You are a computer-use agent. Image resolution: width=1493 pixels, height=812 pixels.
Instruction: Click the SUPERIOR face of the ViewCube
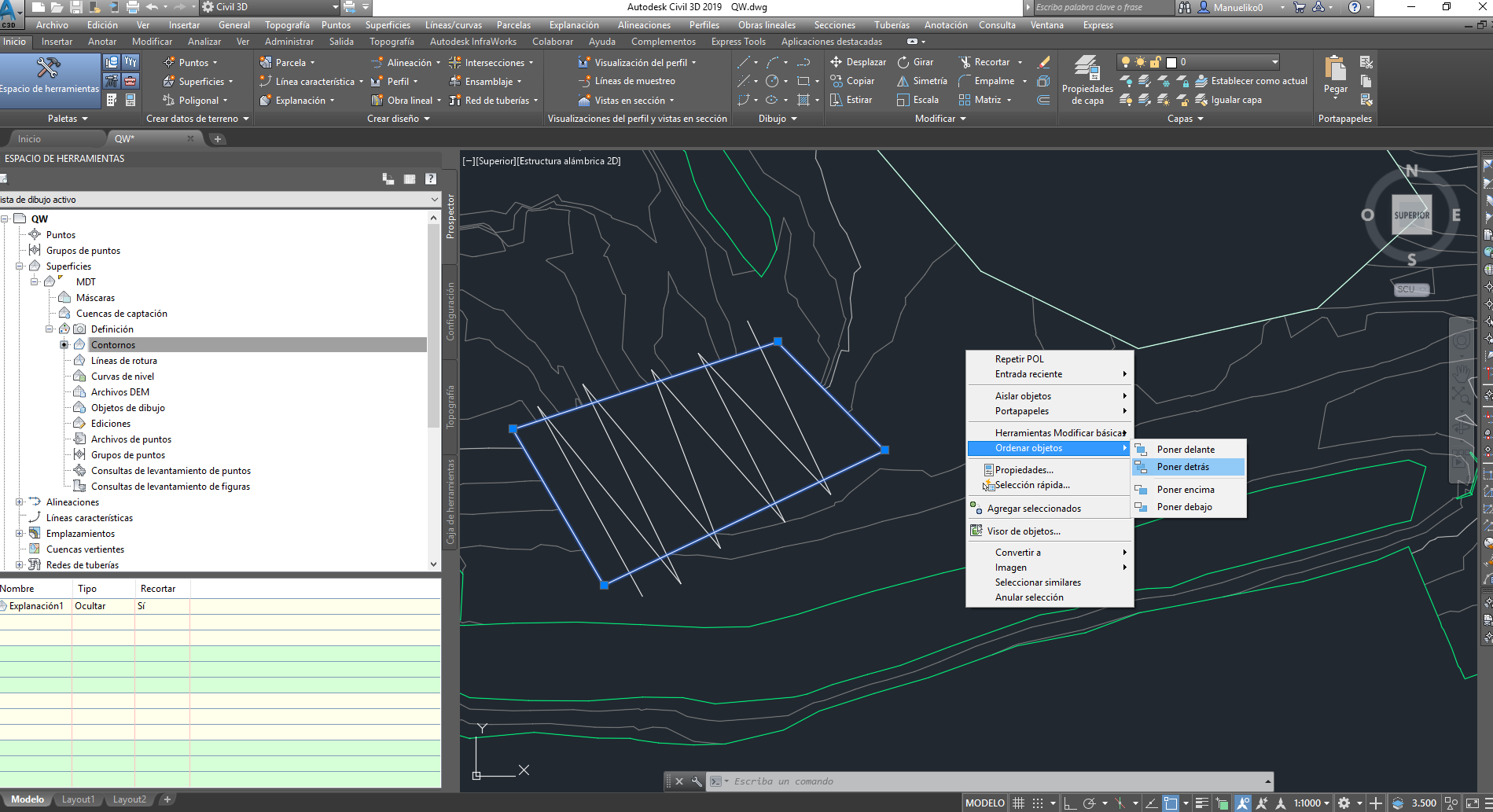pyautogui.click(x=1411, y=215)
